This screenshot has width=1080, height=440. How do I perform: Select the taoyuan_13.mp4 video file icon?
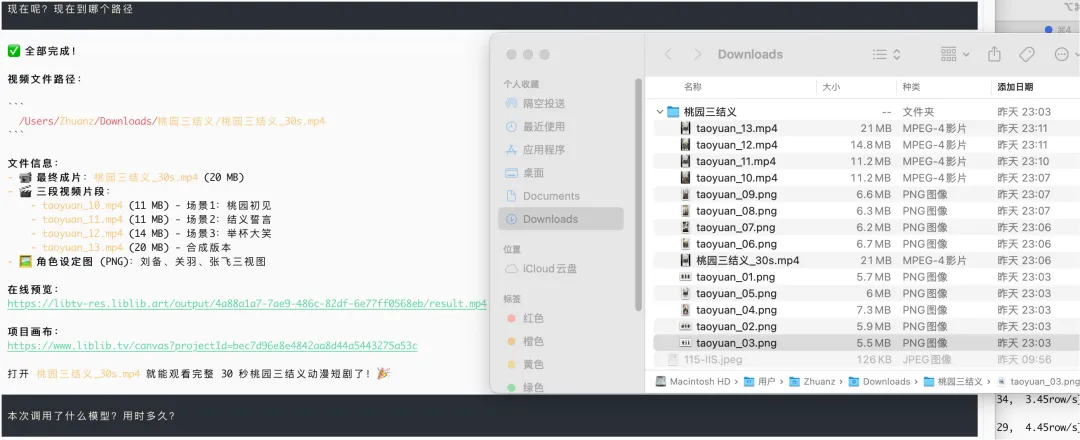click(x=685, y=128)
